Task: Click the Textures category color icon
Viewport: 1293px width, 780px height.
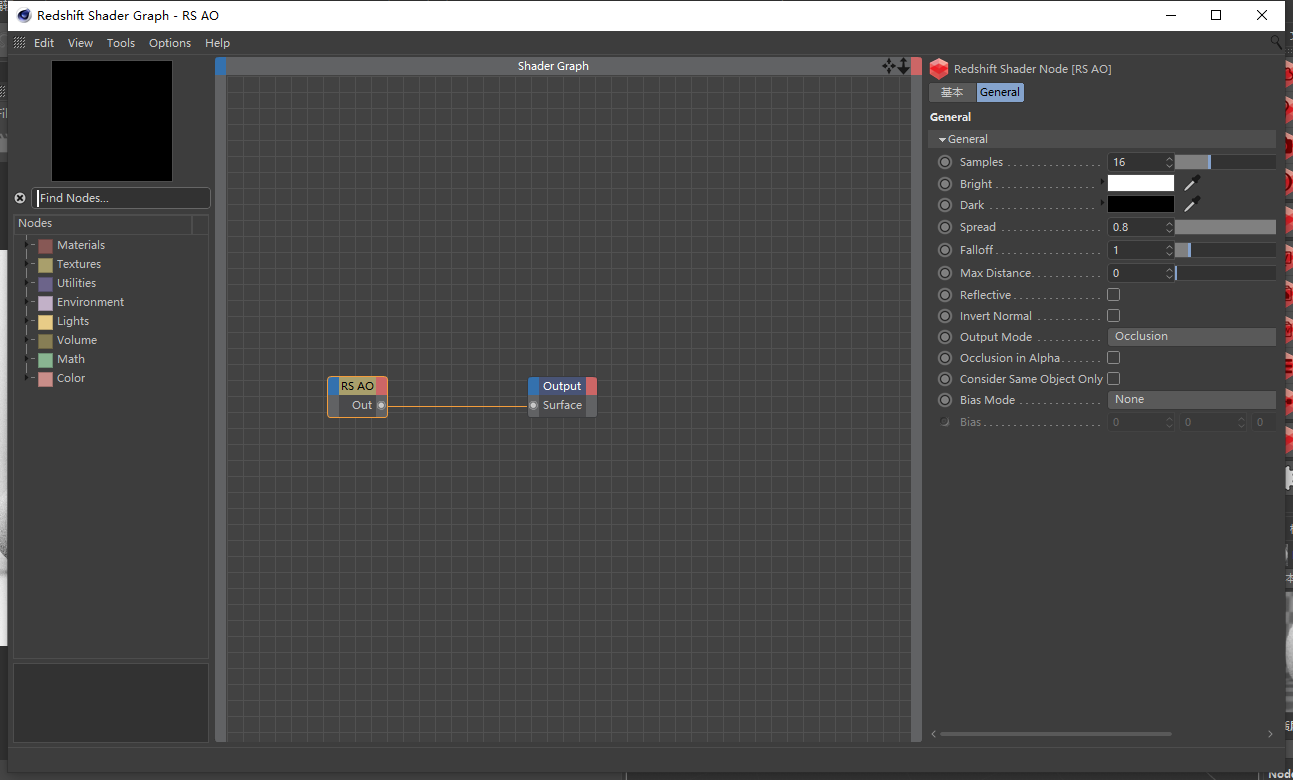Action: 45,265
